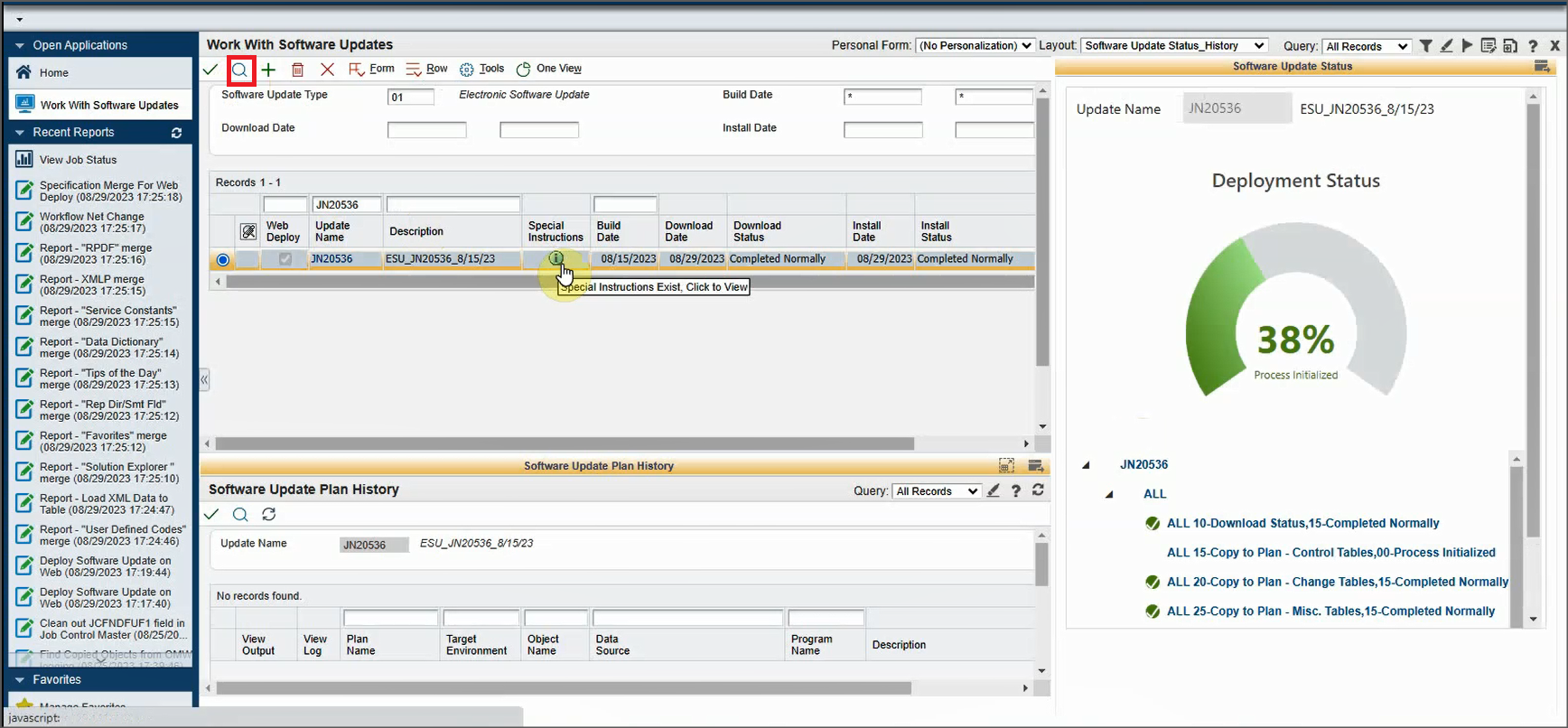The width and height of the screenshot is (1568, 728).
Task: Click Find magnifier in Software Update Plan History
Action: 240,514
